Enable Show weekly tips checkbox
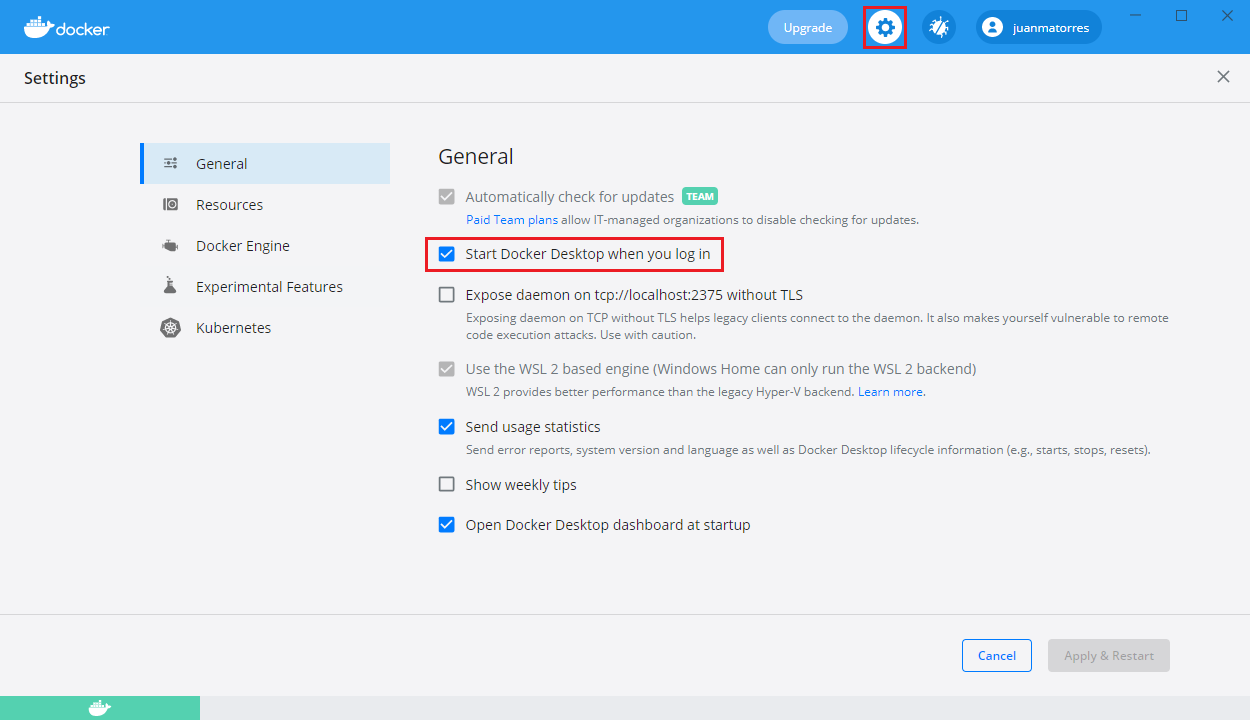This screenshot has height=720, width=1250. 447,485
